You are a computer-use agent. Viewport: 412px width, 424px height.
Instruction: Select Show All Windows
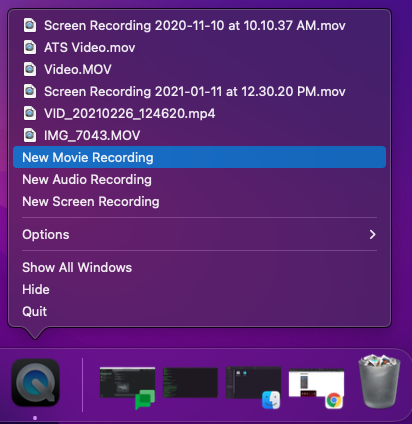click(199, 268)
